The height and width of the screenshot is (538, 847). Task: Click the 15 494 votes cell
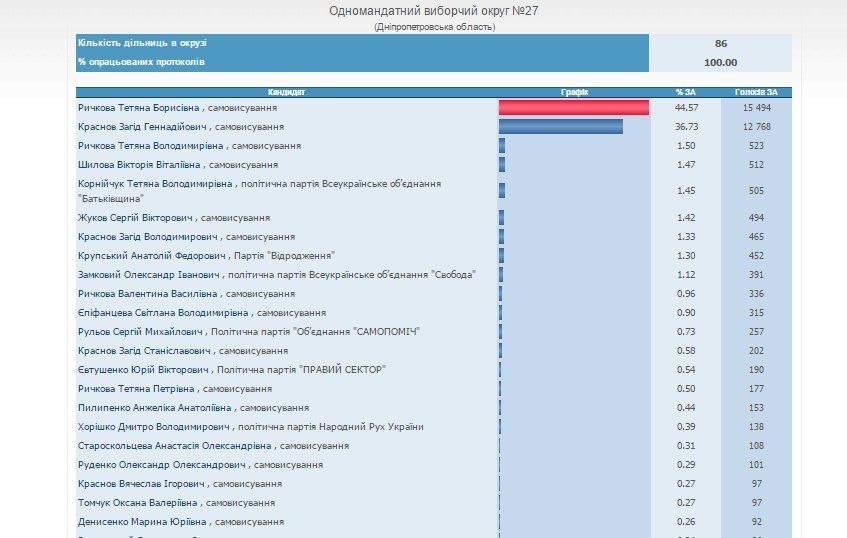tap(756, 108)
